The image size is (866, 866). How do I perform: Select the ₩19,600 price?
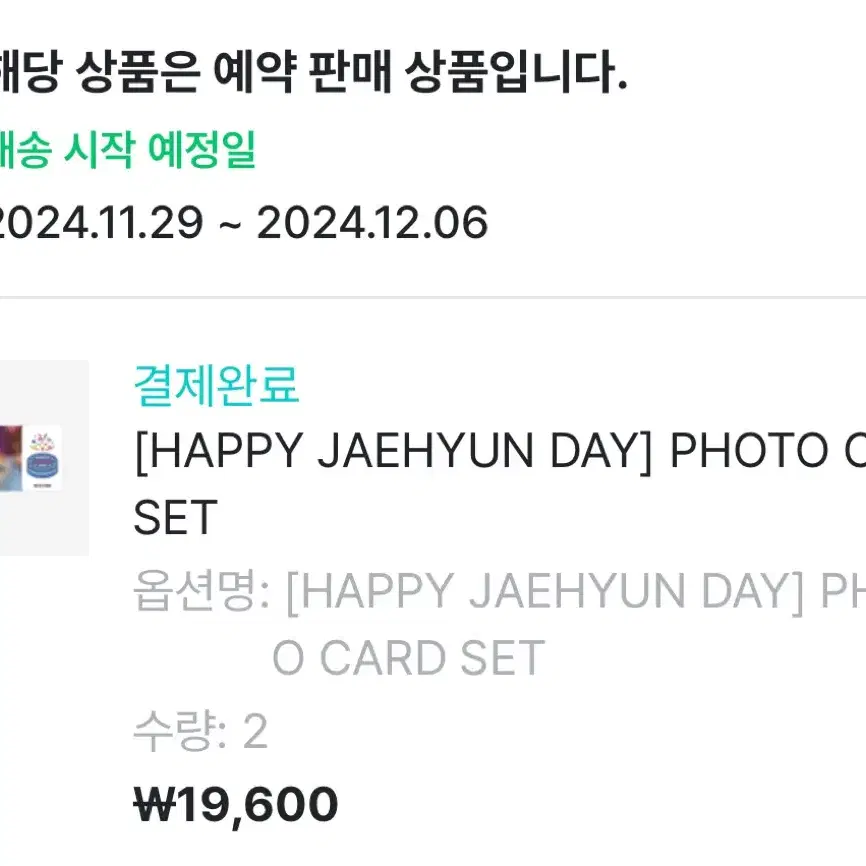click(x=235, y=805)
